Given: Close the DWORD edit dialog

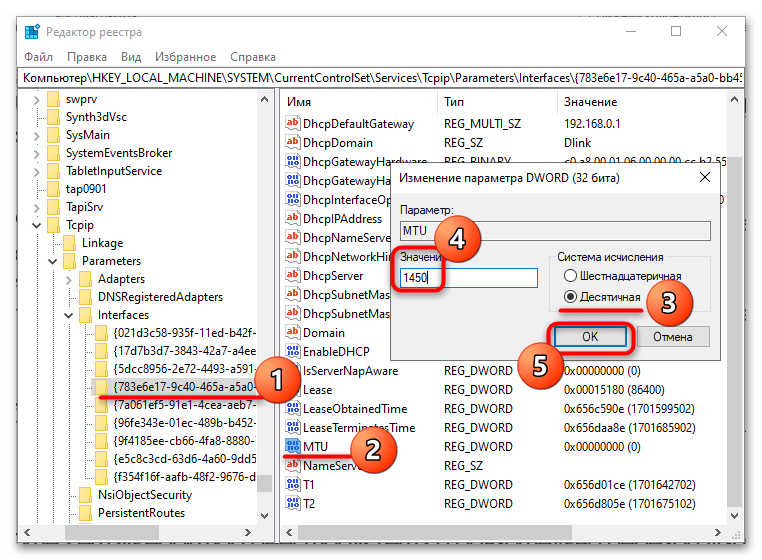Looking at the screenshot, I should click(705, 177).
